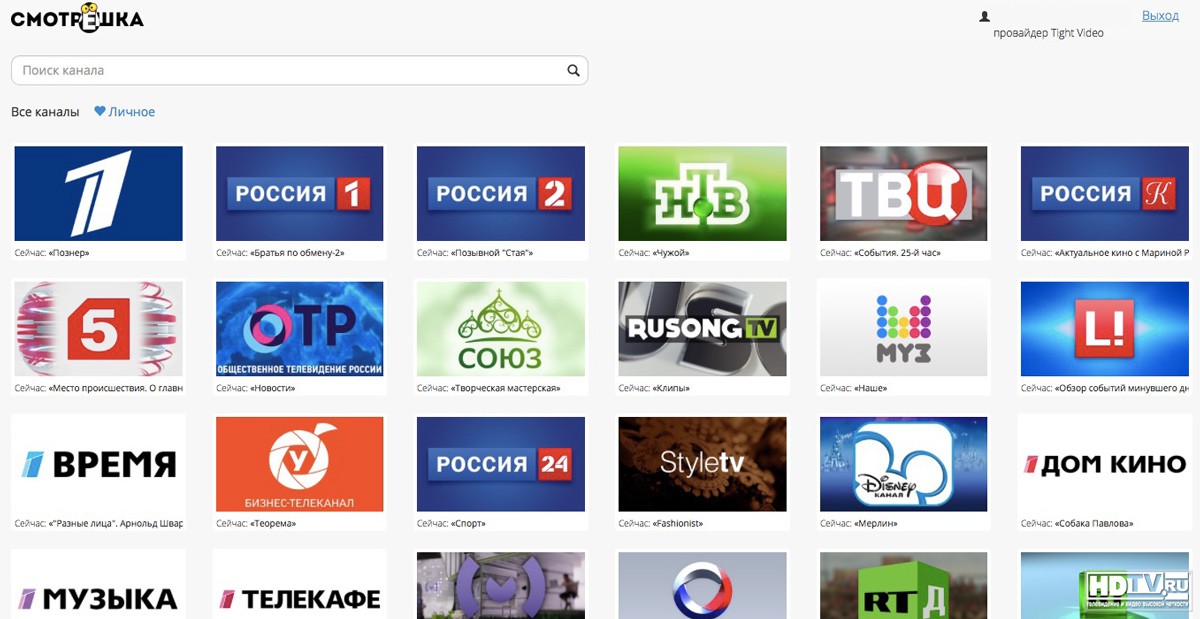Open the Пятый канал thumbnail
Viewport: 1200px width, 619px height.
(99, 329)
